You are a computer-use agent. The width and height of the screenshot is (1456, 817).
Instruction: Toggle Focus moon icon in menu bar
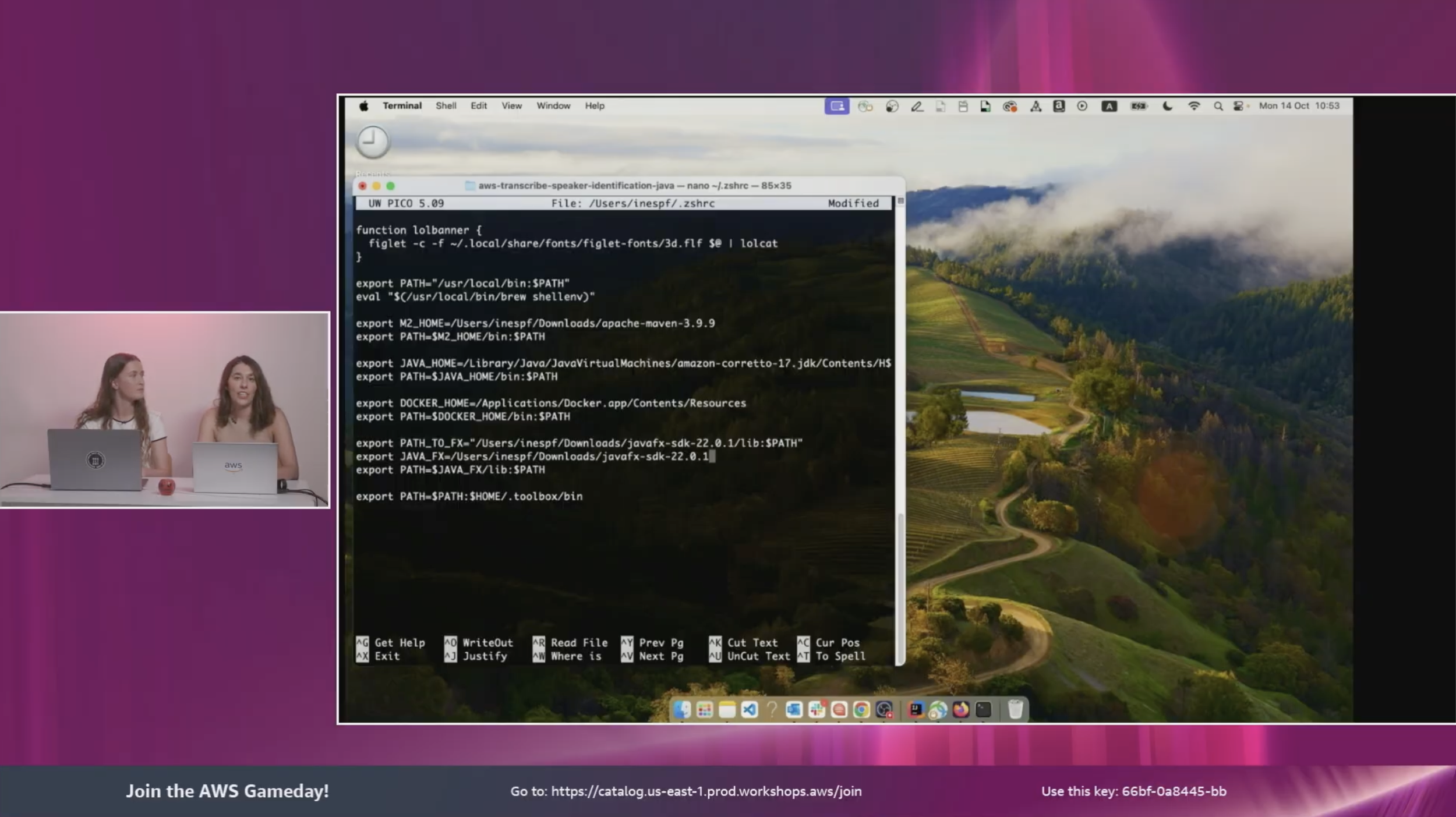(1167, 106)
